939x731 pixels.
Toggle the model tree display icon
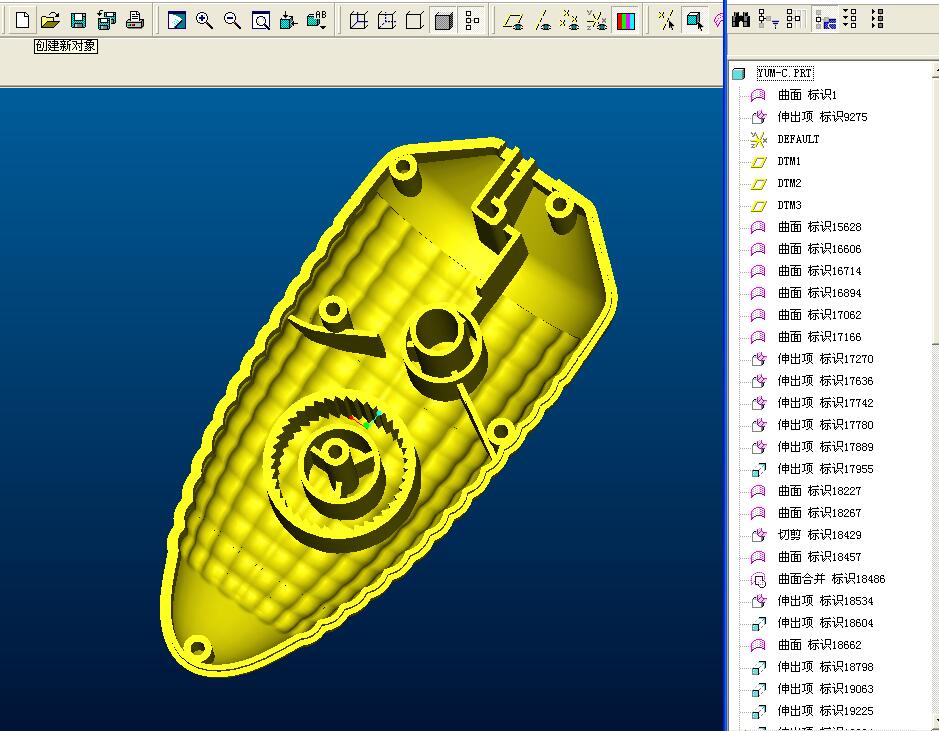coord(472,20)
